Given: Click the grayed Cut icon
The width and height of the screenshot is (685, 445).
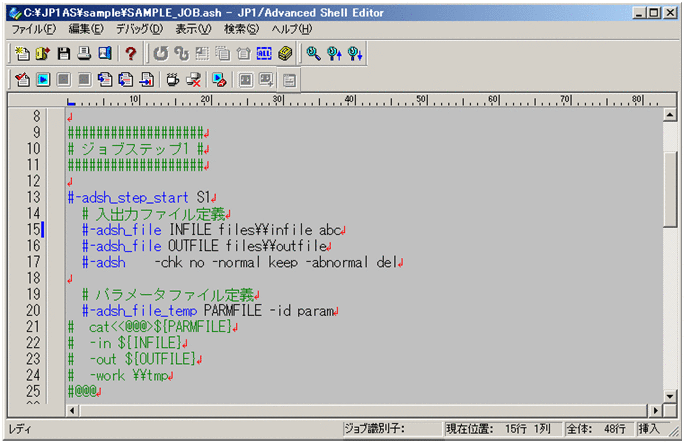Looking at the screenshot, I should [x=202, y=54].
